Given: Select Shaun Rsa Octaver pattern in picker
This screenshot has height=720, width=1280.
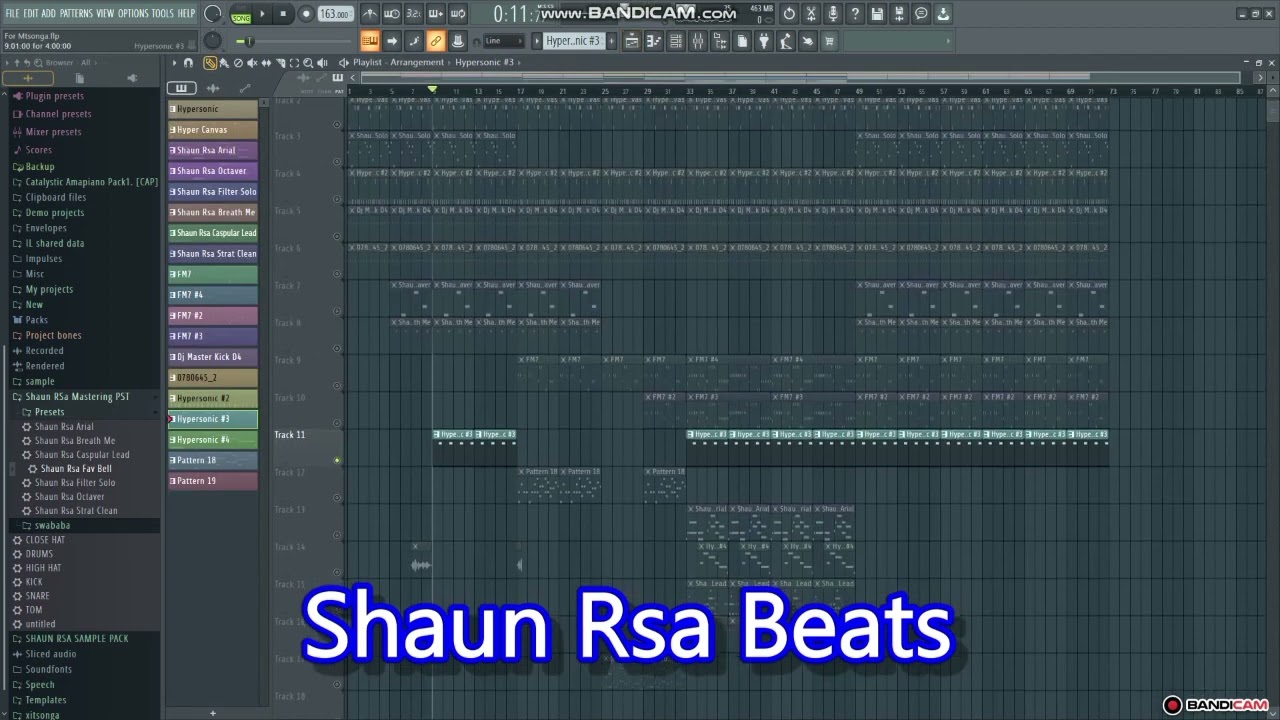Looking at the screenshot, I should (212, 171).
